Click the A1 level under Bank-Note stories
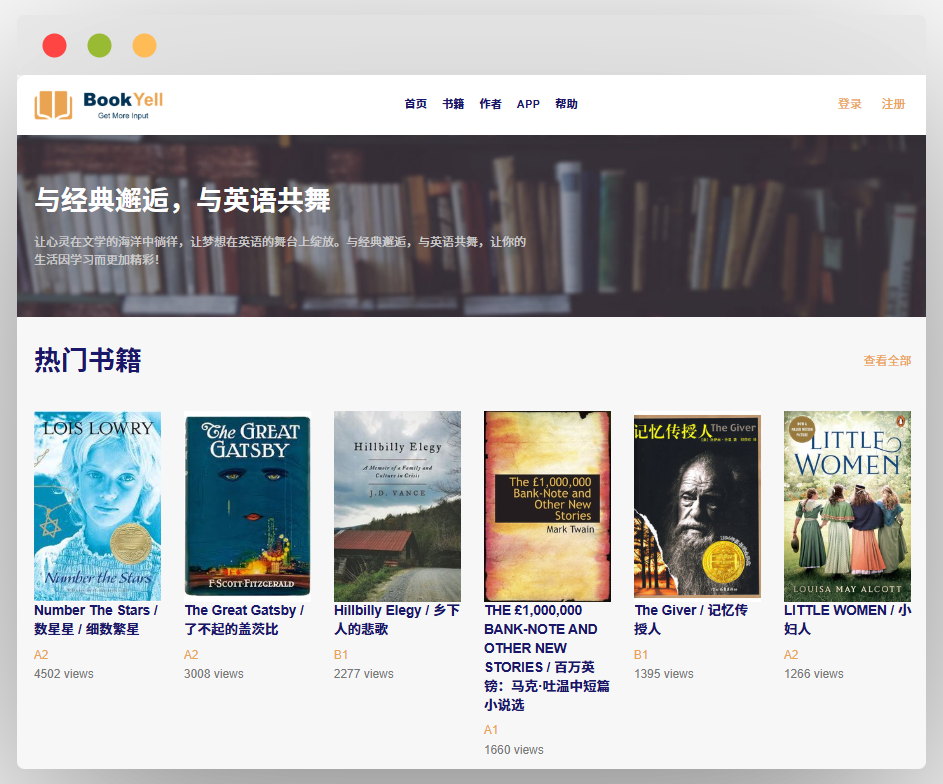This screenshot has width=943, height=784. pos(491,730)
